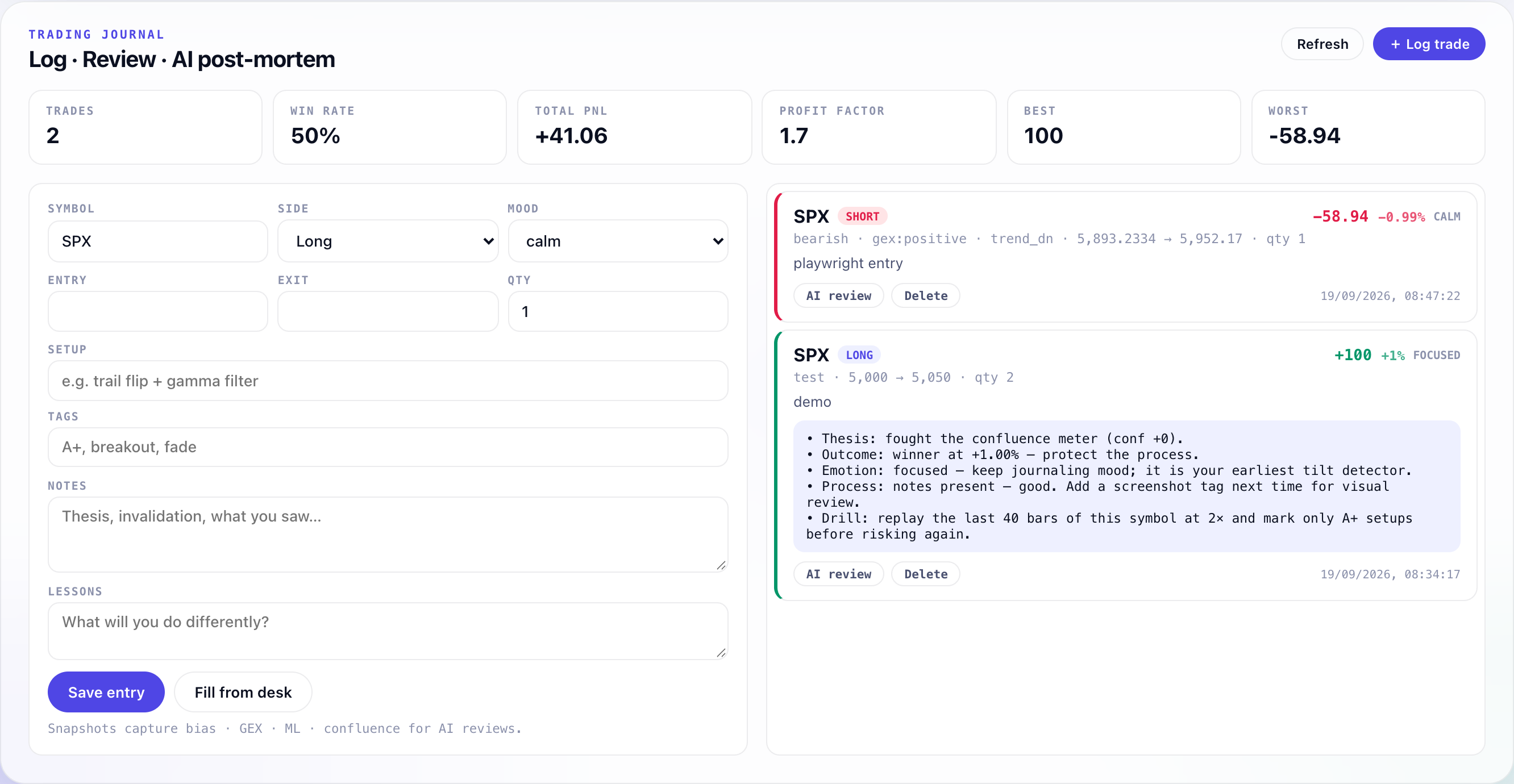Click the Profit Factor 1.7 card
The height and width of the screenshot is (784, 1514).
pyautogui.click(x=879, y=127)
